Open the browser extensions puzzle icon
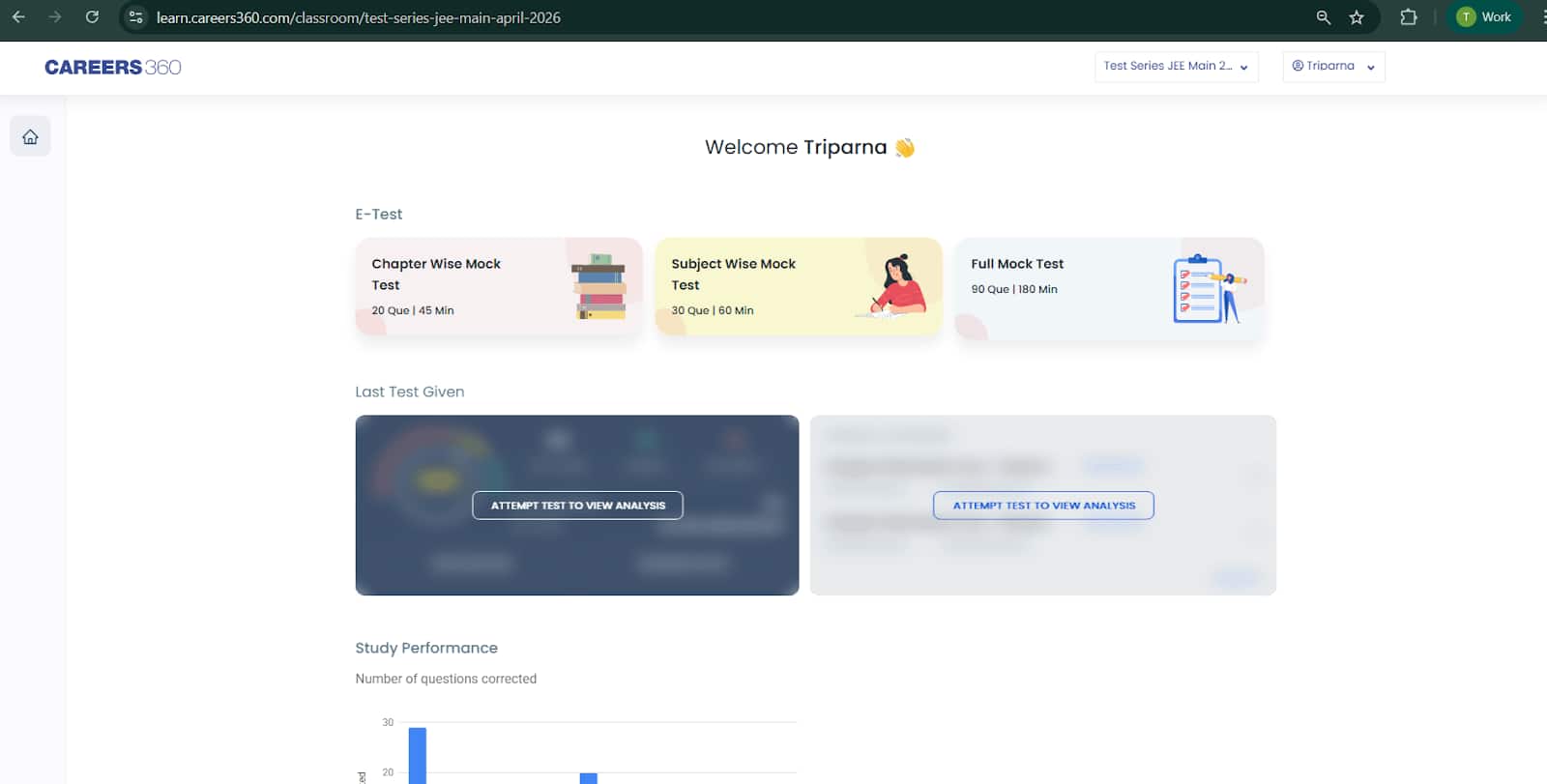 pos(1409,17)
